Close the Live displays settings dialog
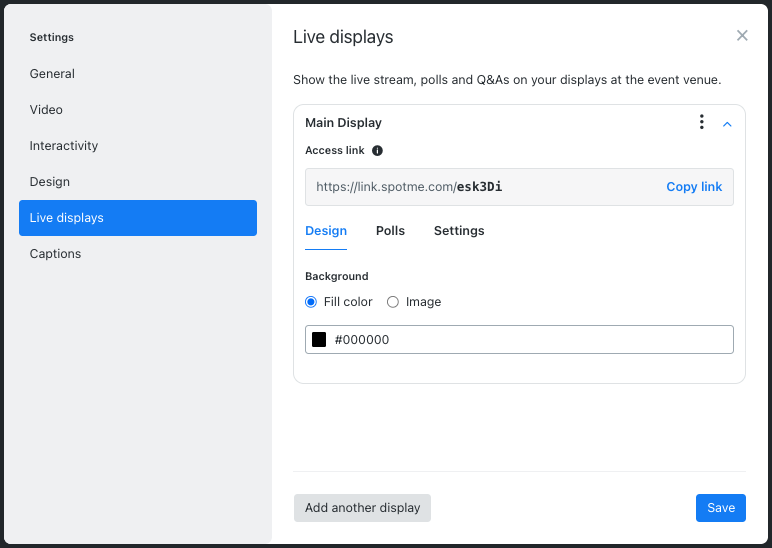This screenshot has height=548, width=772. pos(742,35)
